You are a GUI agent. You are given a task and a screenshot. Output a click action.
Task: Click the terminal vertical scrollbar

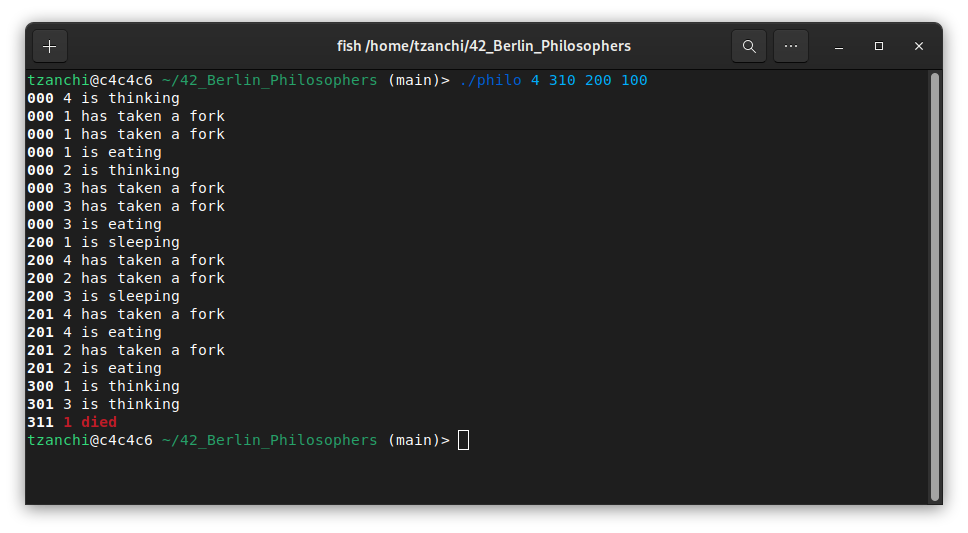pyautogui.click(x=935, y=287)
